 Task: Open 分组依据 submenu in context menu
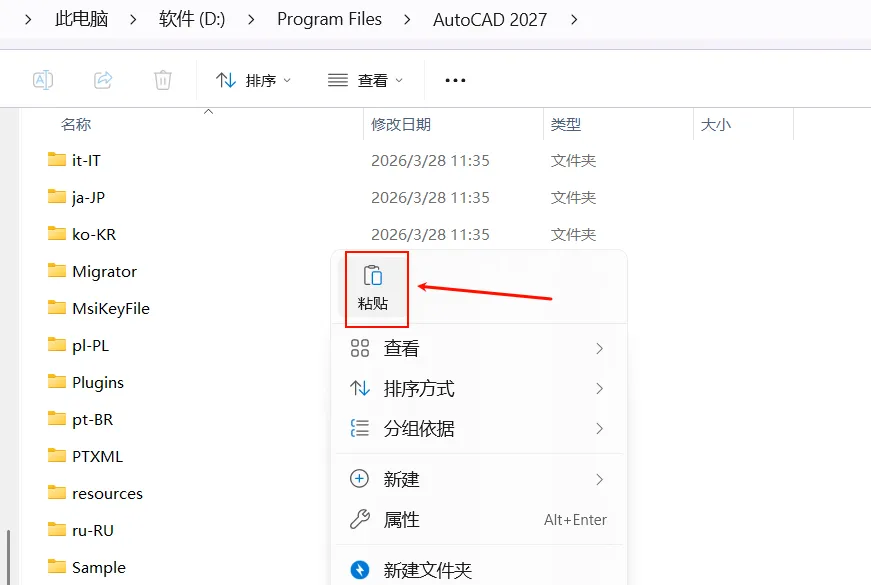point(479,428)
